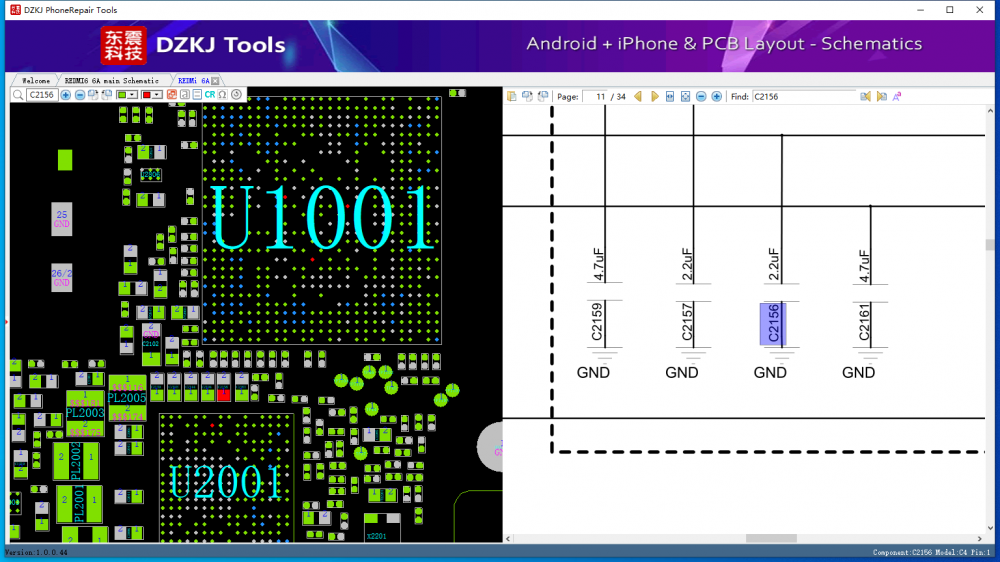Find next occurrence in schematic
Image resolution: width=1000 pixels, height=562 pixels.
click(881, 96)
